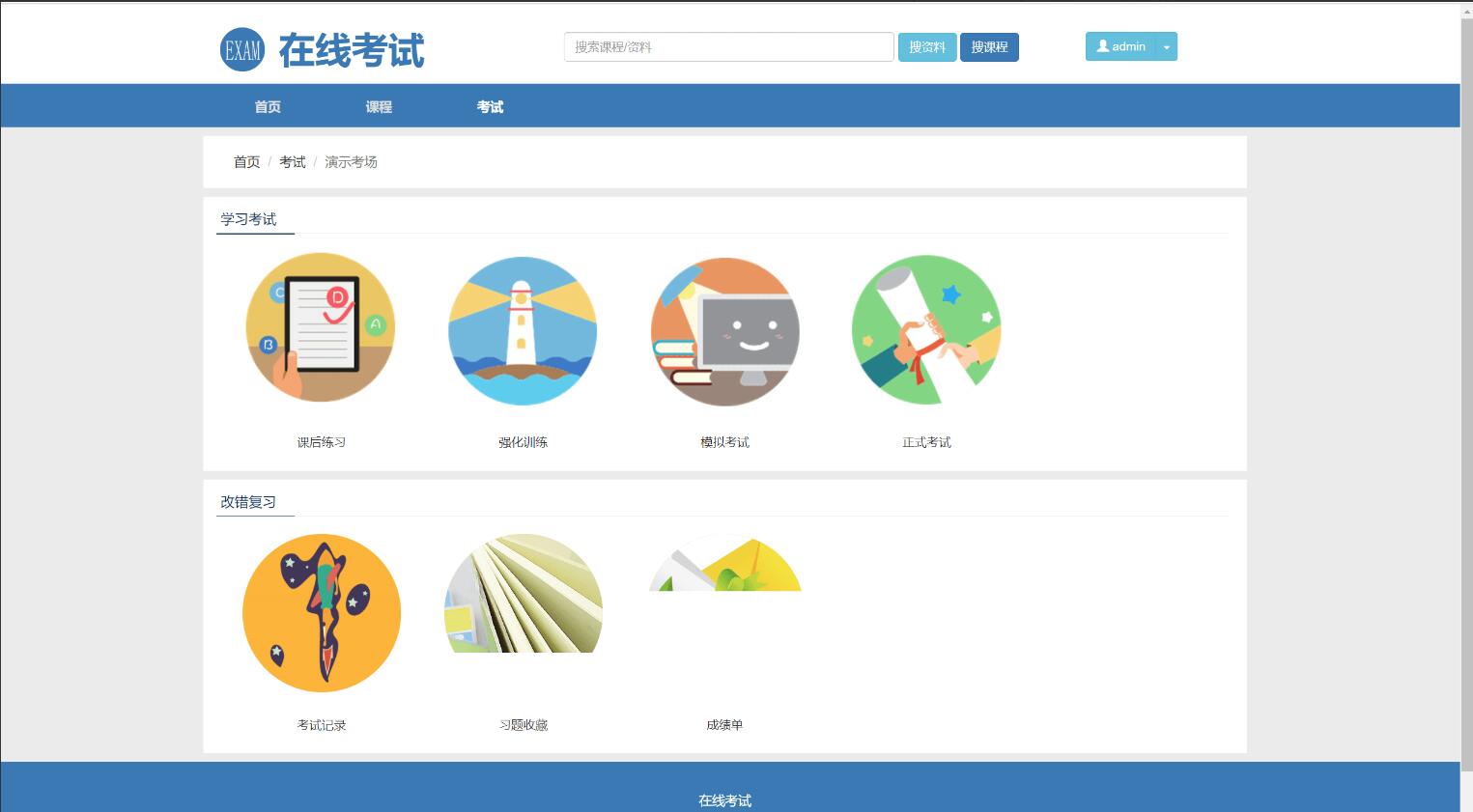This screenshot has width=1473, height=812.
Task: Click the 在线考试 site title text
Action: pyautogui.click(x=352, y=50)
